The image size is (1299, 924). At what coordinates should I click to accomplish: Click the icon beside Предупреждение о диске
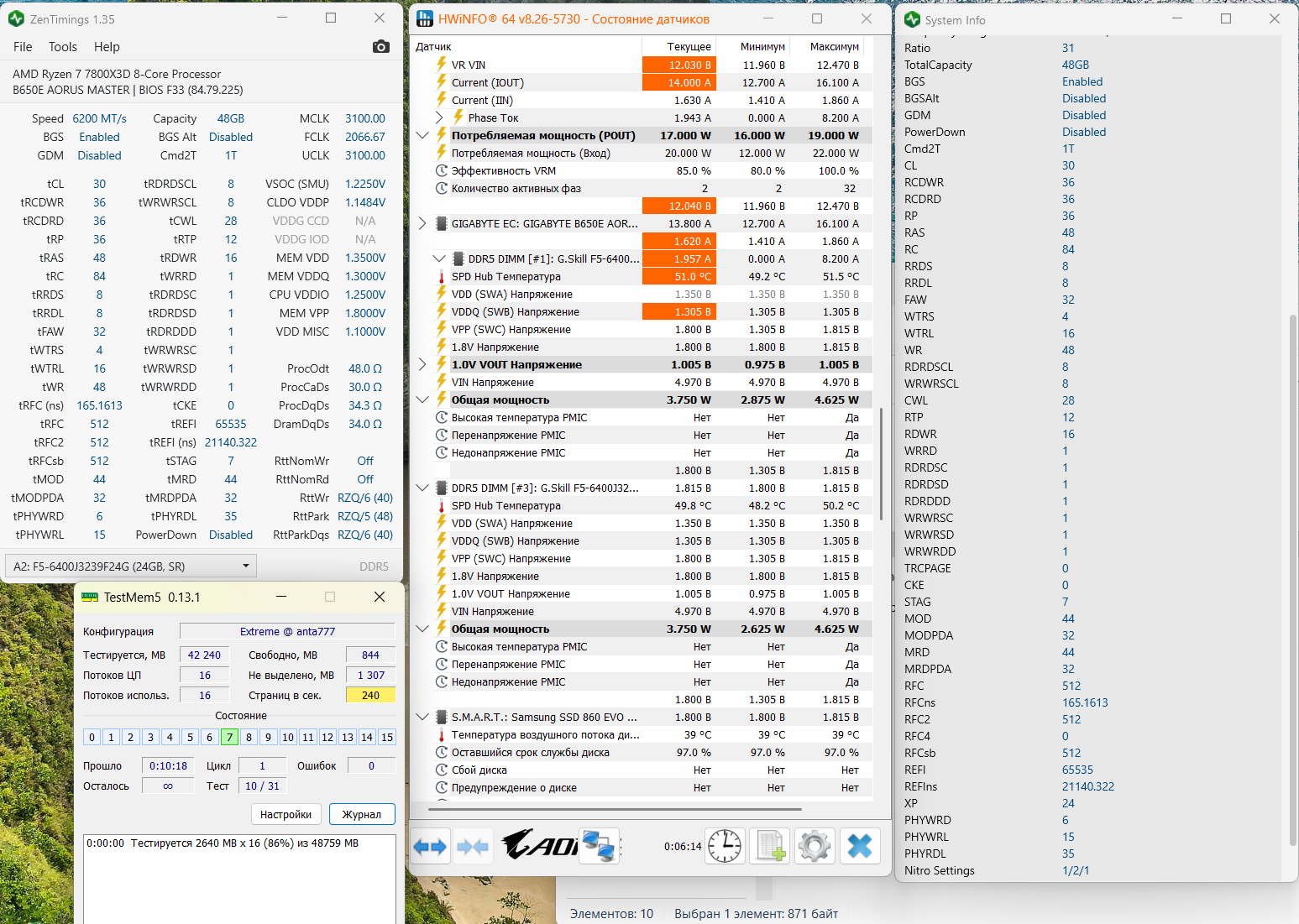(x=442, y=787)
